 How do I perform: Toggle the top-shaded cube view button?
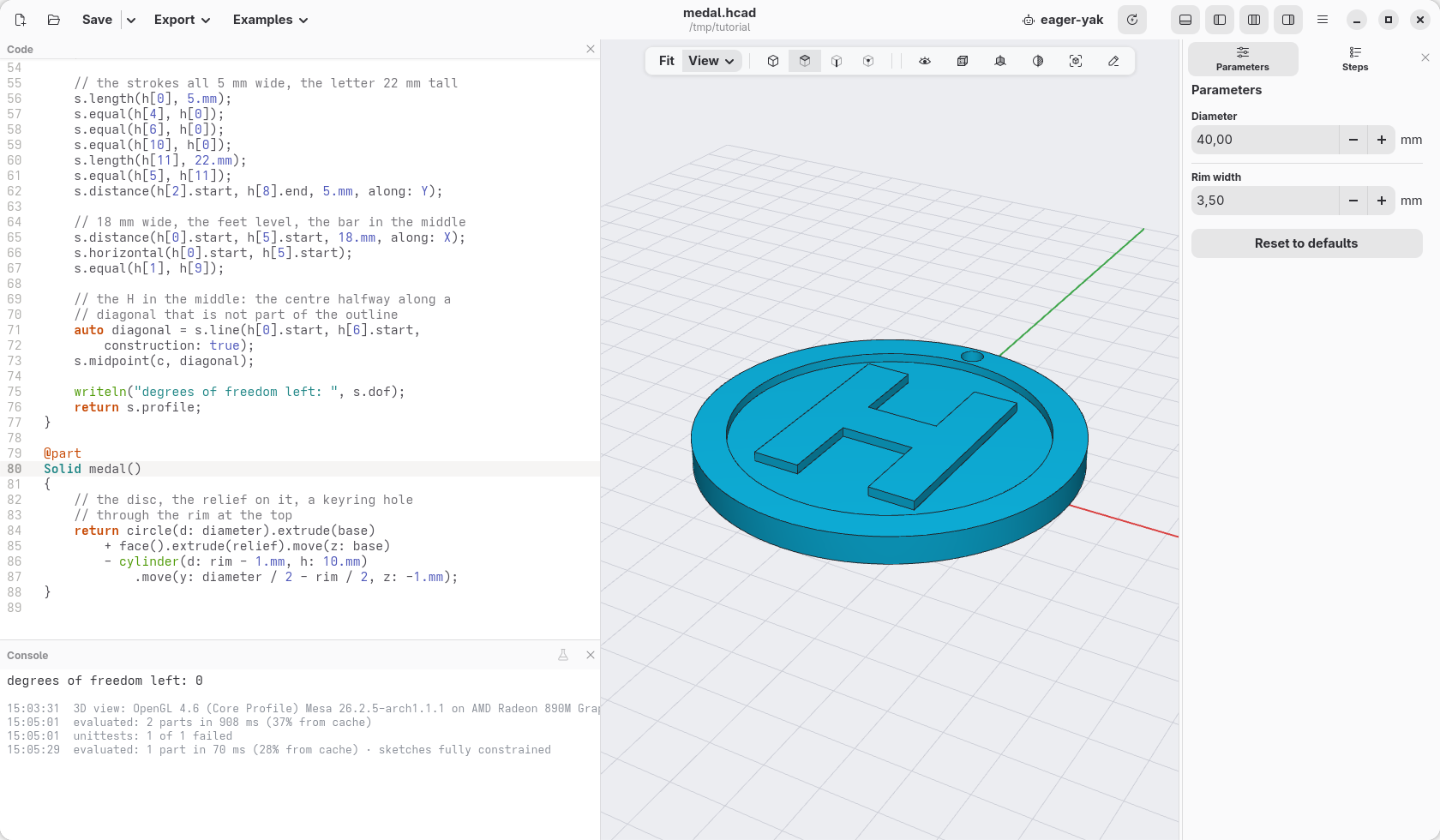coord(805,61)
